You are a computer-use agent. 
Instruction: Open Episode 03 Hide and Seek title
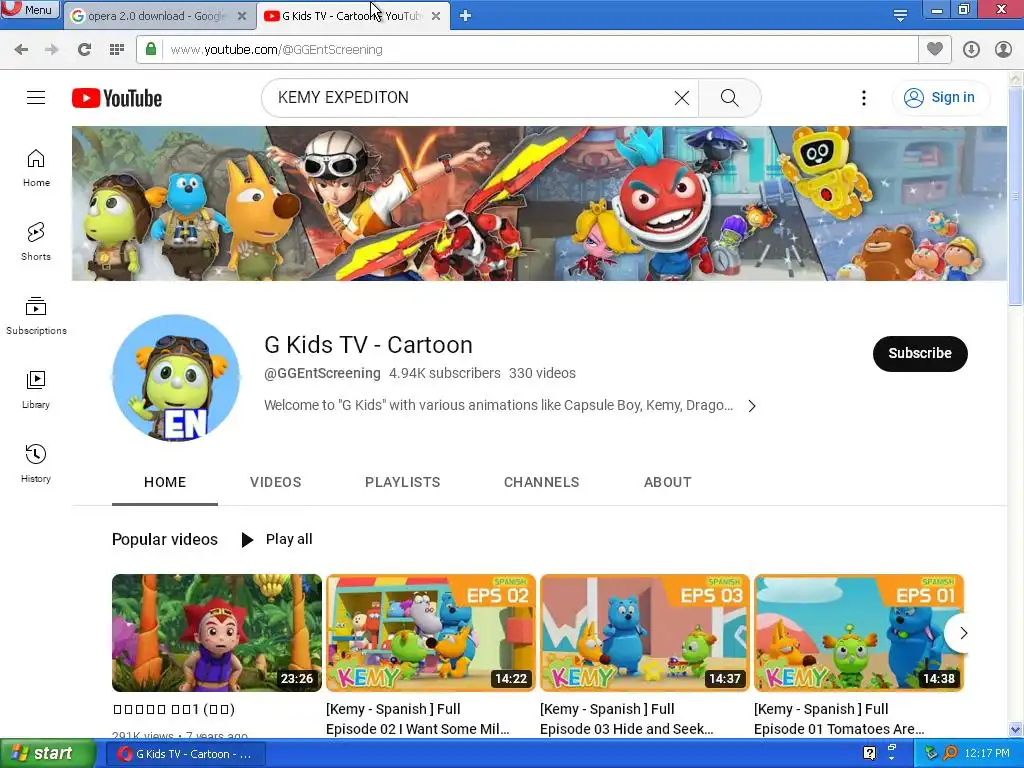[x=627, y=719]
